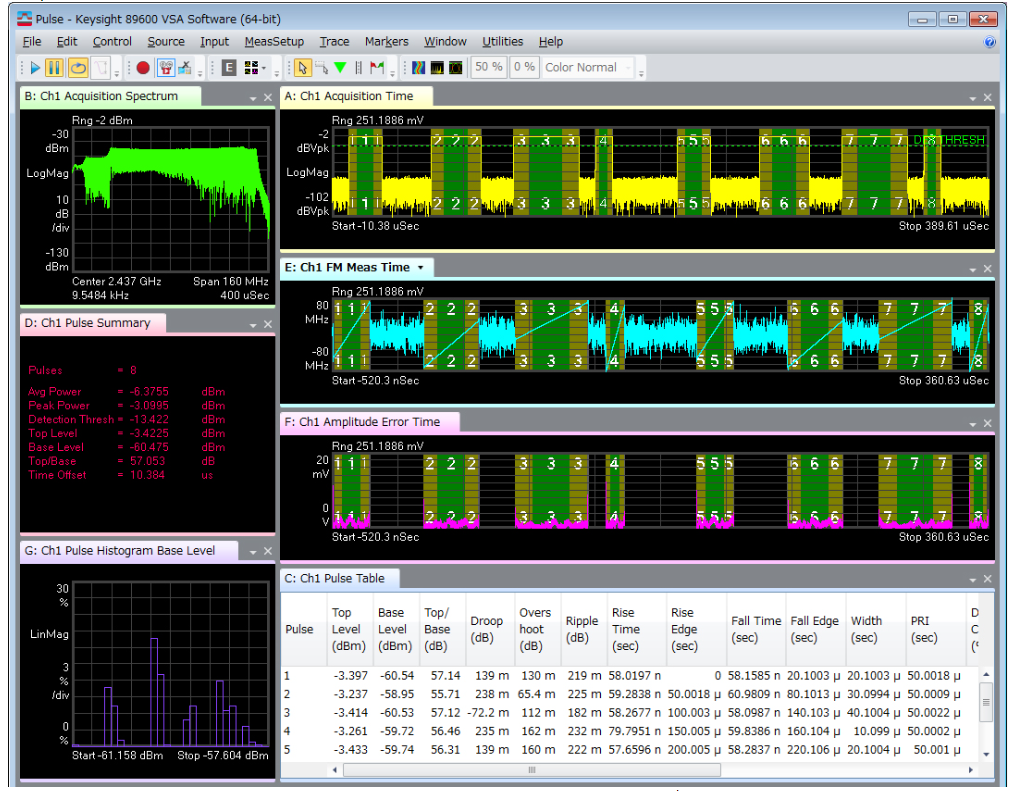Click the green triangle marker tool
This screenshot has height=791, width=1012.
[x=340, y=68]
